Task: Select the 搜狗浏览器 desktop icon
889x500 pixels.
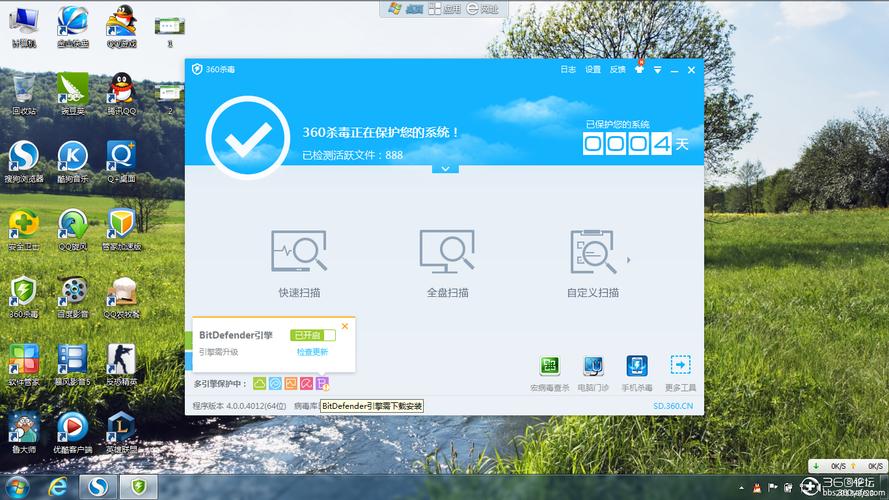Action: tap(24, 162)
